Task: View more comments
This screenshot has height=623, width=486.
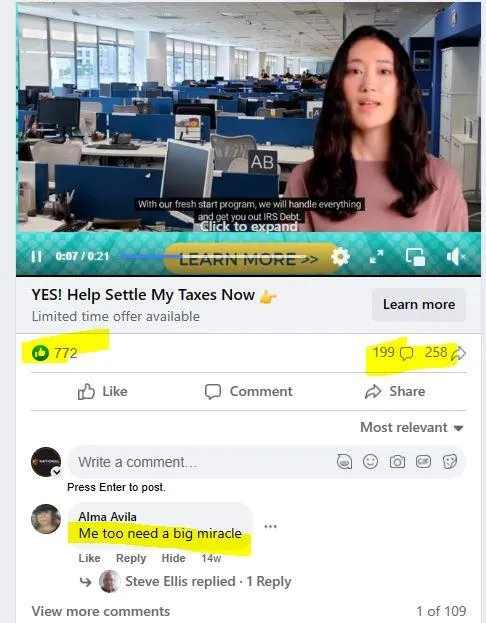Action: [x=101, y=611]
